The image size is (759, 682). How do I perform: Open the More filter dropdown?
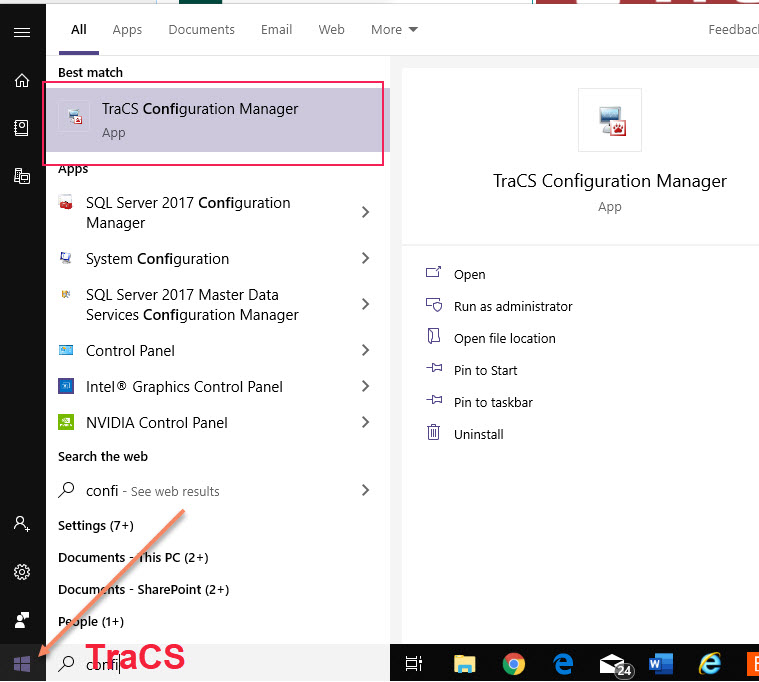[394, 30]
